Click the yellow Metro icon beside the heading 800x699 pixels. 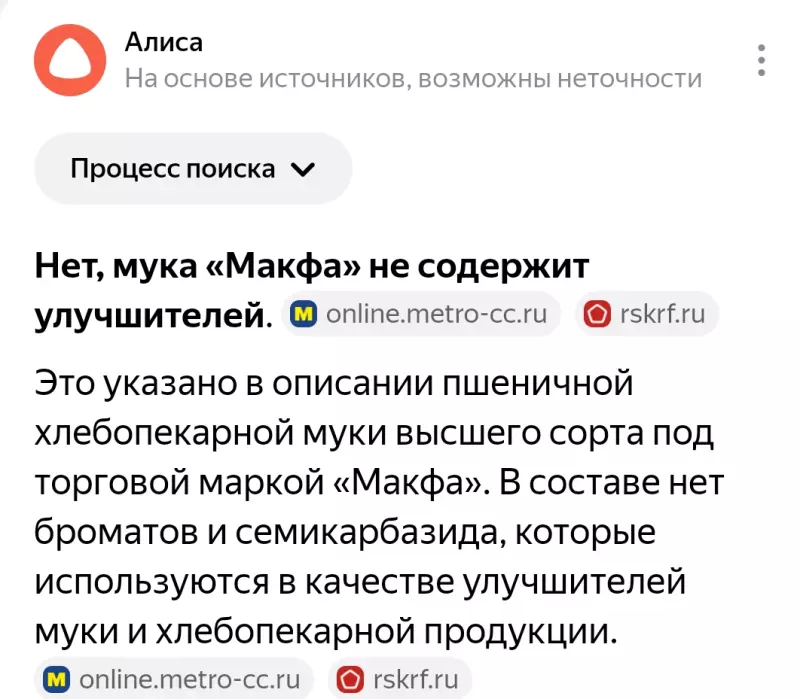coord(303,315)
